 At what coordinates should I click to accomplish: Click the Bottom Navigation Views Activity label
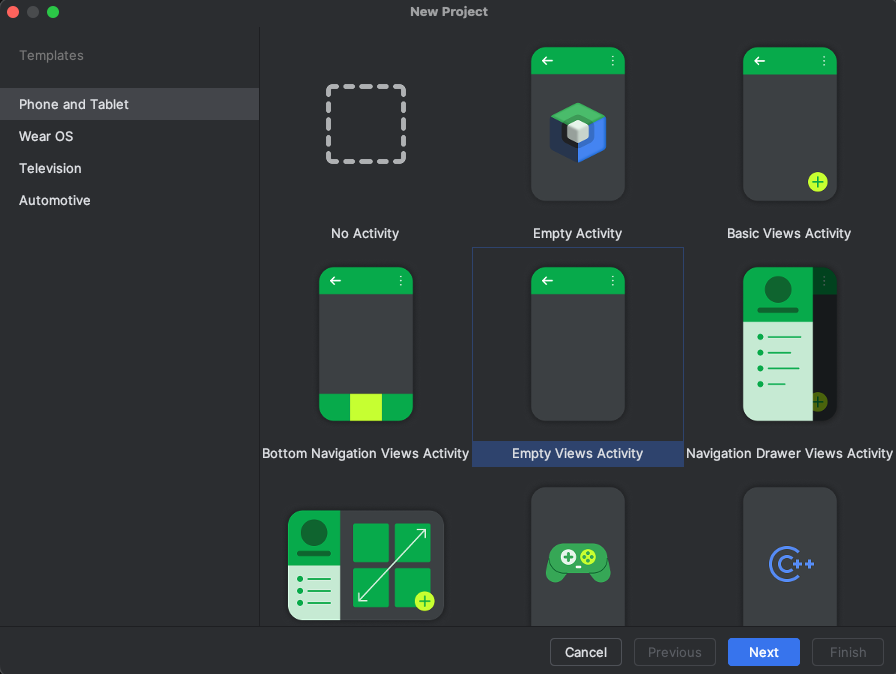coord(365,453)
